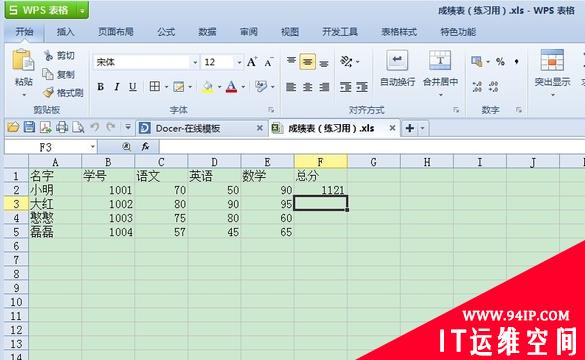
Task: Decrease font size with the small A icon
Action: point(269,62)
